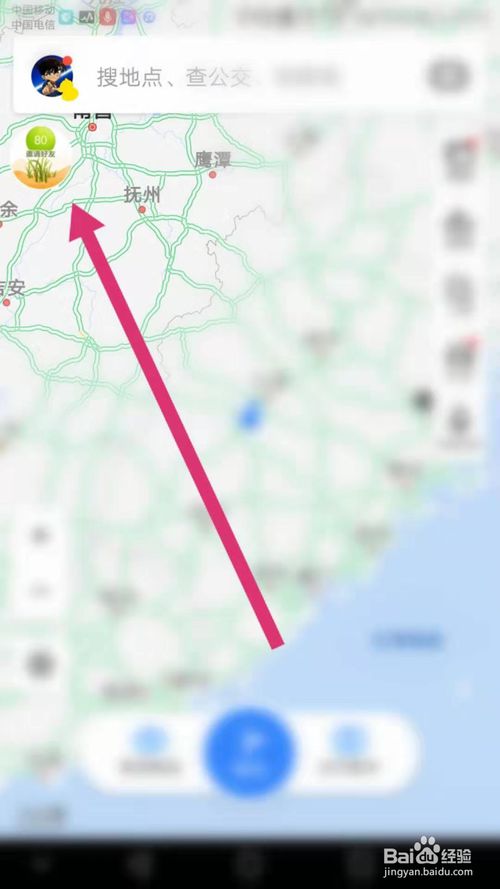Tap the zoom-out button on left side
The height and width of the screenshot is (889, 500).
click(40, 591)
